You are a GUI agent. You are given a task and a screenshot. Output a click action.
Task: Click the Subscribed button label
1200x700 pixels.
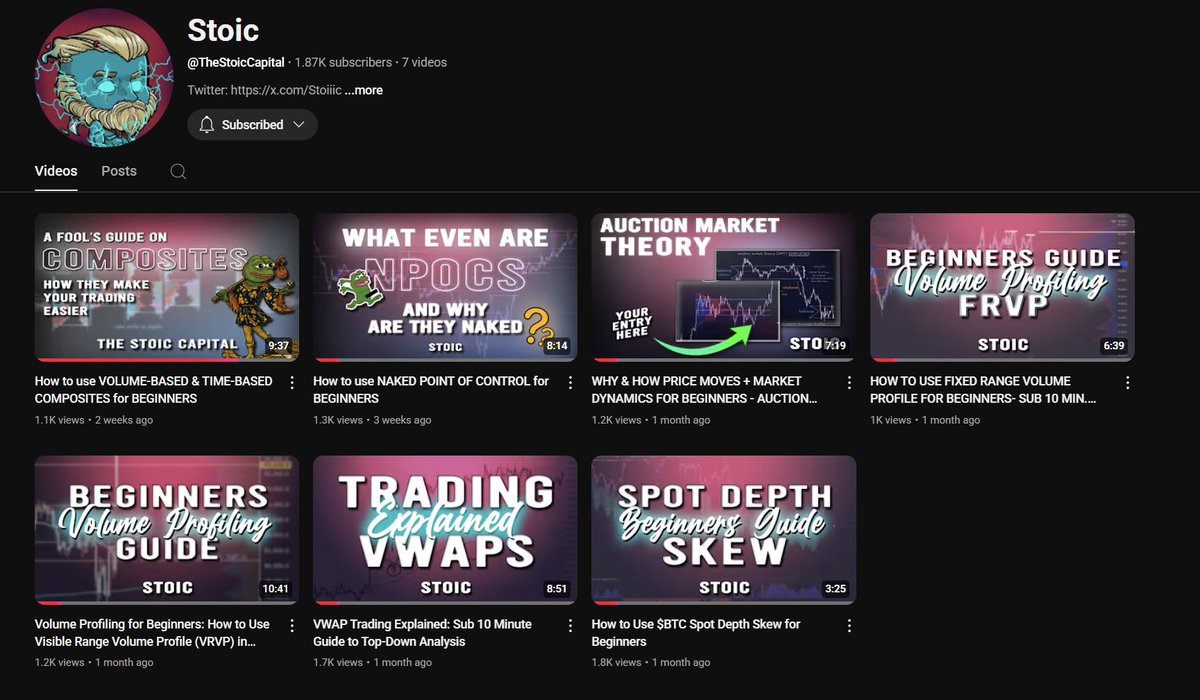[x=252, y=125]
